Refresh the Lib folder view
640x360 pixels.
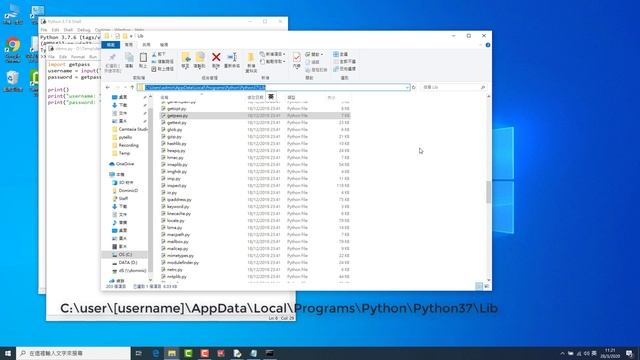[x=413, y=87]
